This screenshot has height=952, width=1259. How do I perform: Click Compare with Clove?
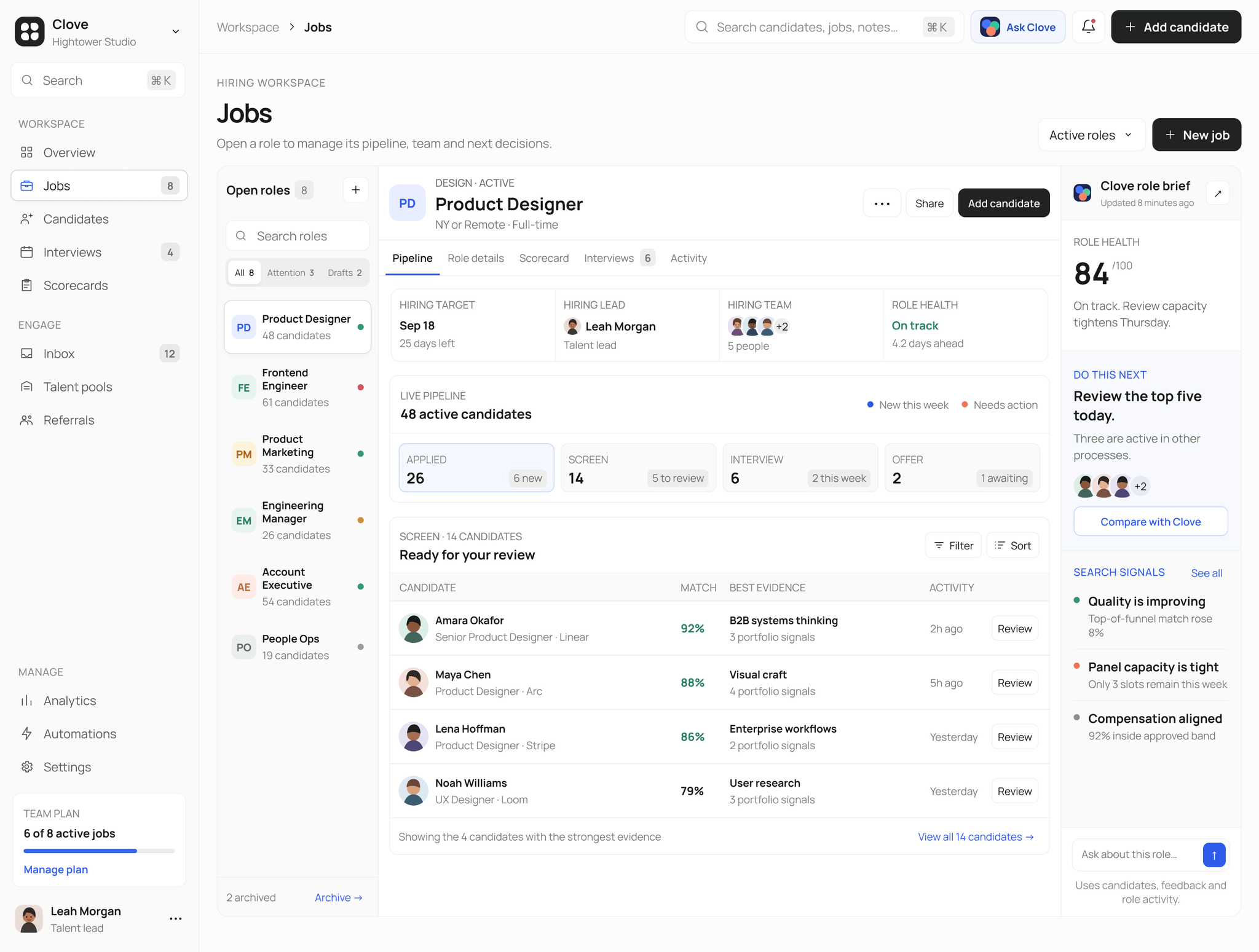(1150, 522)
